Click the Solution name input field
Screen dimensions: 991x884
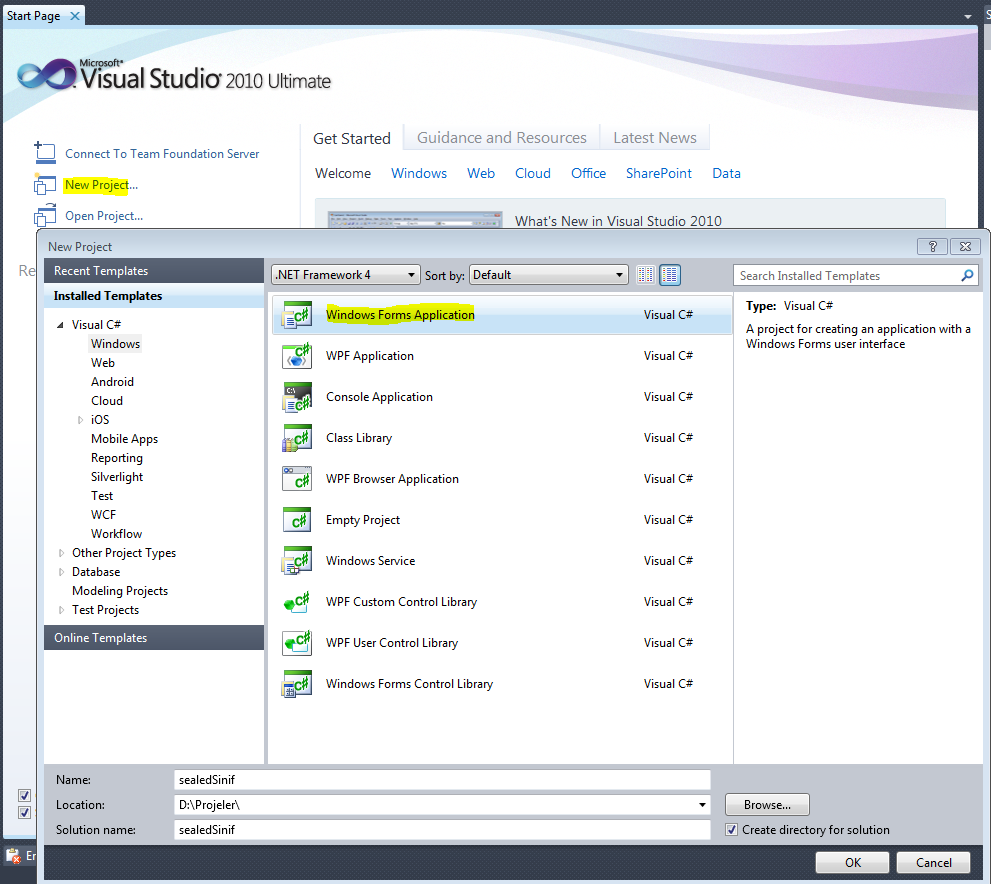click(x=442, y=830)
